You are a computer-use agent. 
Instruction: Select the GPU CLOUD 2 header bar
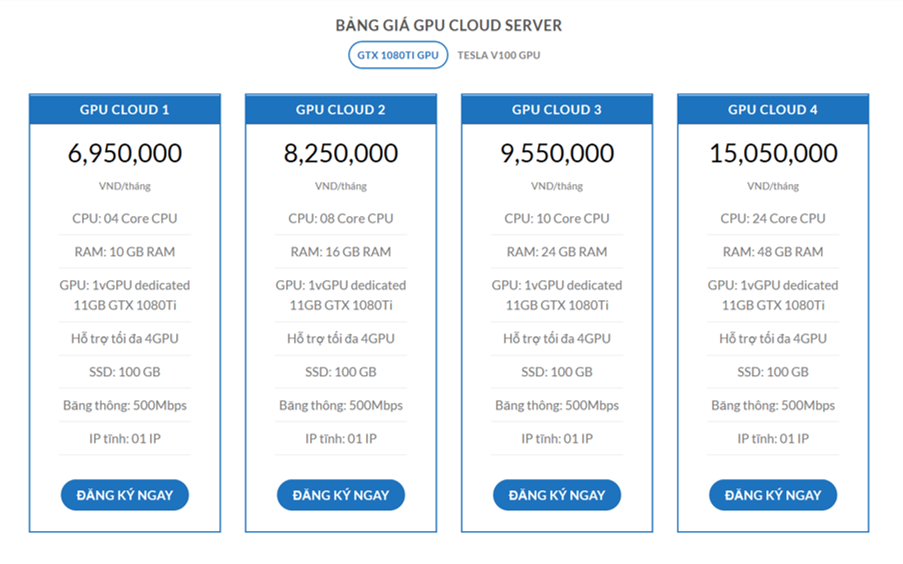(x=340, y=110)
